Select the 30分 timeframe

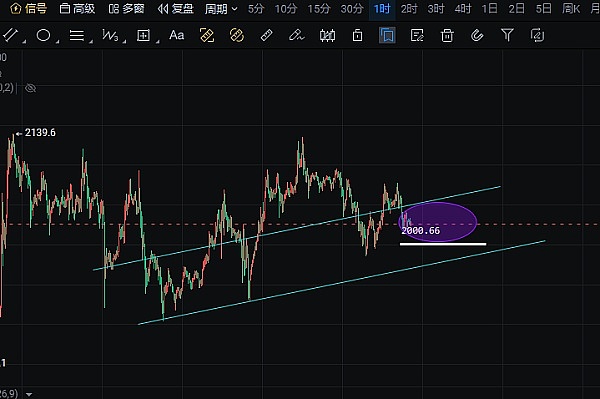[352, 8]
